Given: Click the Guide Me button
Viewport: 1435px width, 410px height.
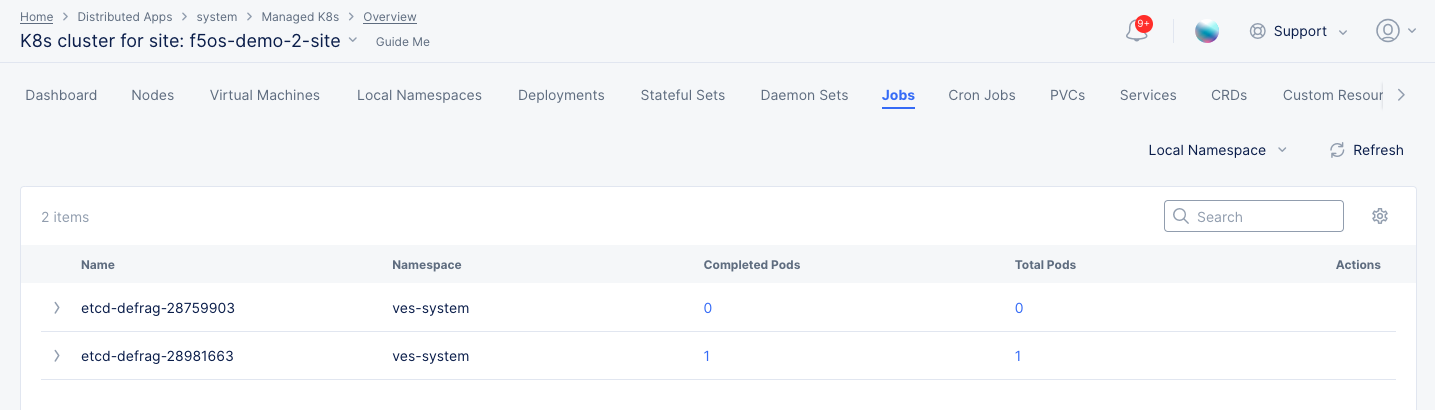Looking at the screenshot, I should pos(402,42).
